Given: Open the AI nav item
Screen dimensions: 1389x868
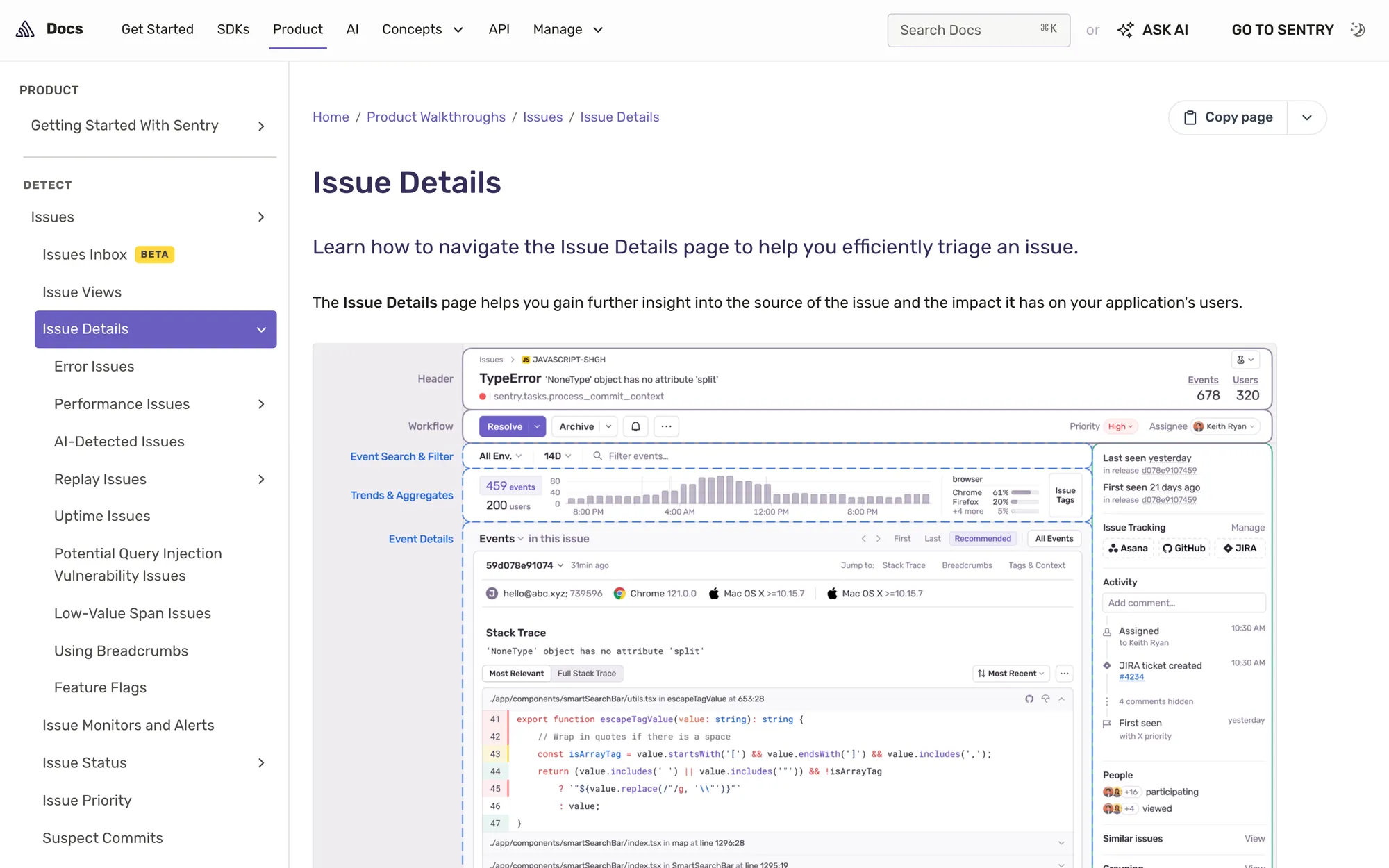Looking at the screenshot, I should [x=353, y=29].
